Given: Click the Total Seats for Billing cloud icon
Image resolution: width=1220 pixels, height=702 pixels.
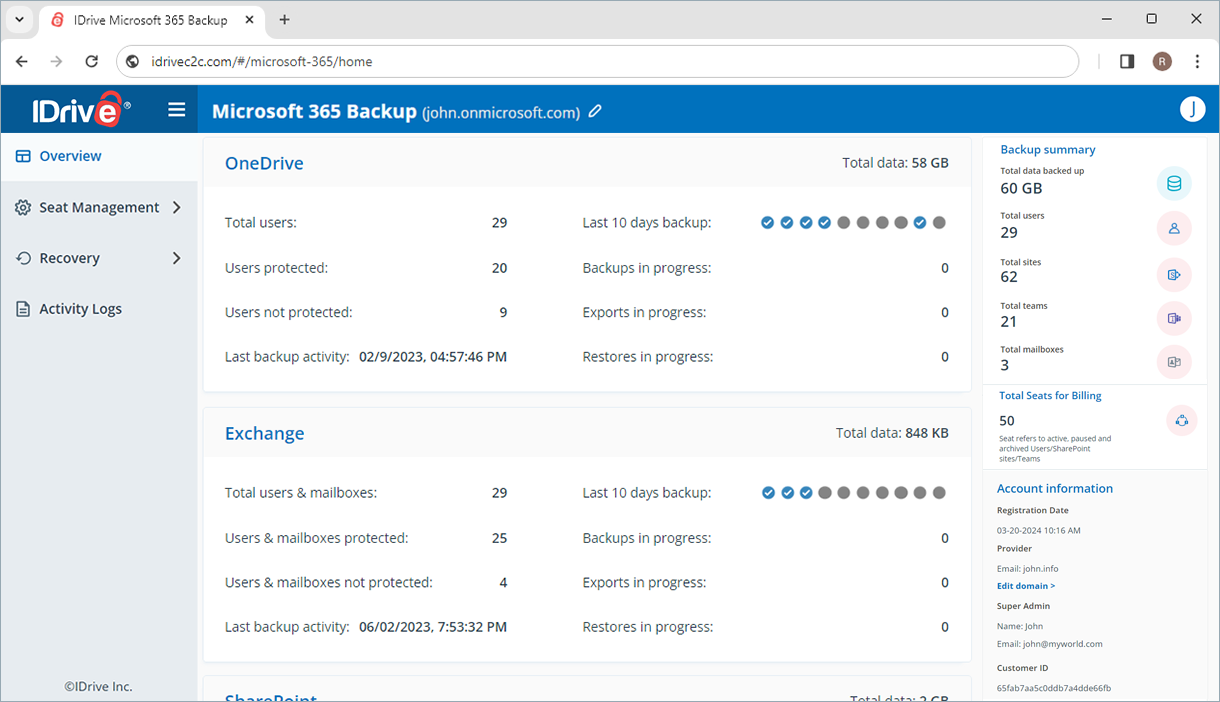Looking at the screenshot, I should [1181, 420].
